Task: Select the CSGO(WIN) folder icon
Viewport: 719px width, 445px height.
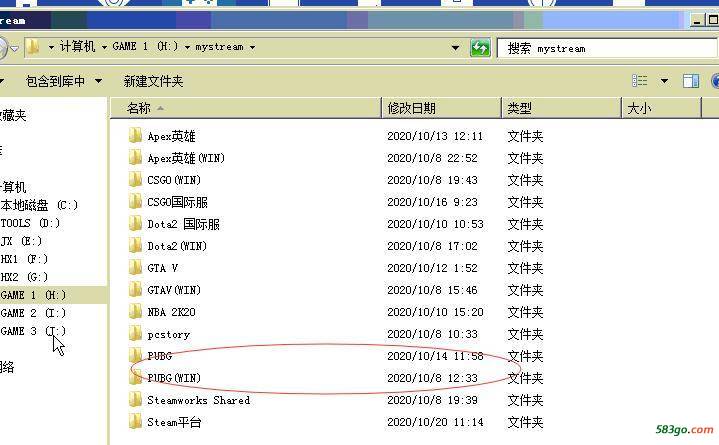Action: (x=135, y=180)
